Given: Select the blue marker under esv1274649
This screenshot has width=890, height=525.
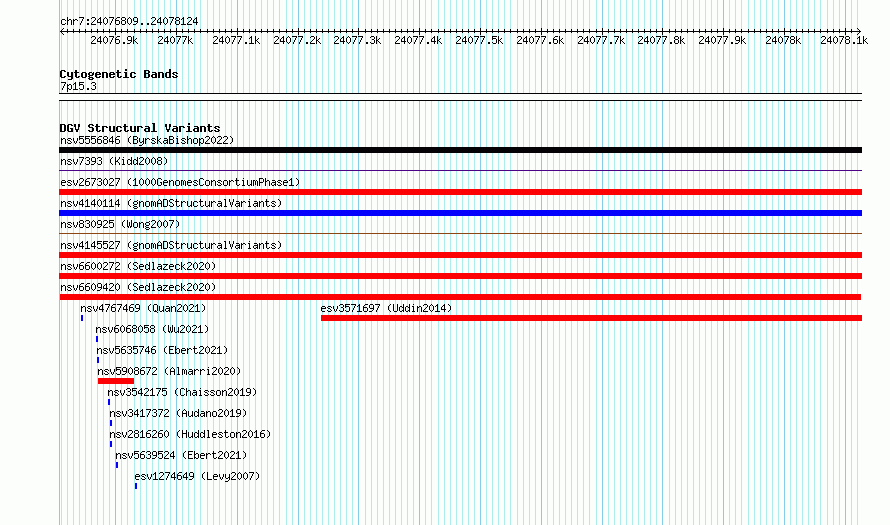Looking at the screenshot, I should pos(136,486).
